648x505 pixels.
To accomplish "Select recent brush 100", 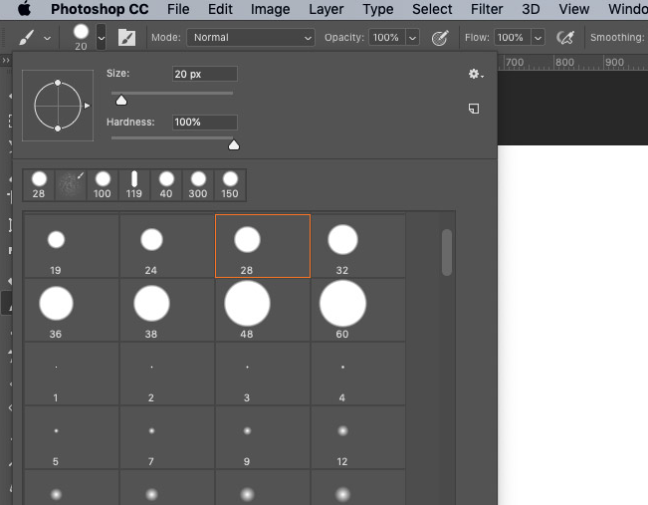I will (102, 185).
